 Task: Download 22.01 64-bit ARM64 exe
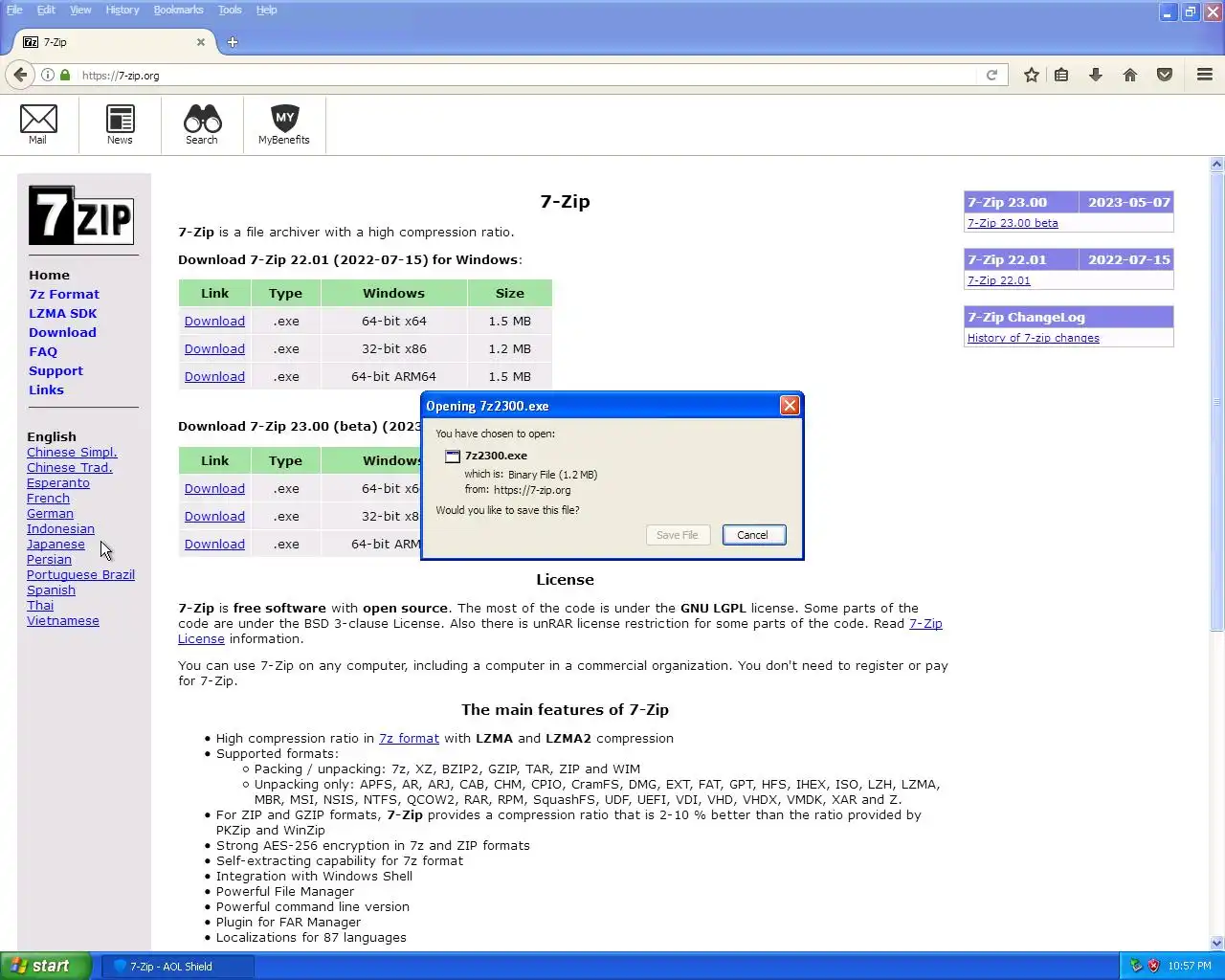214,377
